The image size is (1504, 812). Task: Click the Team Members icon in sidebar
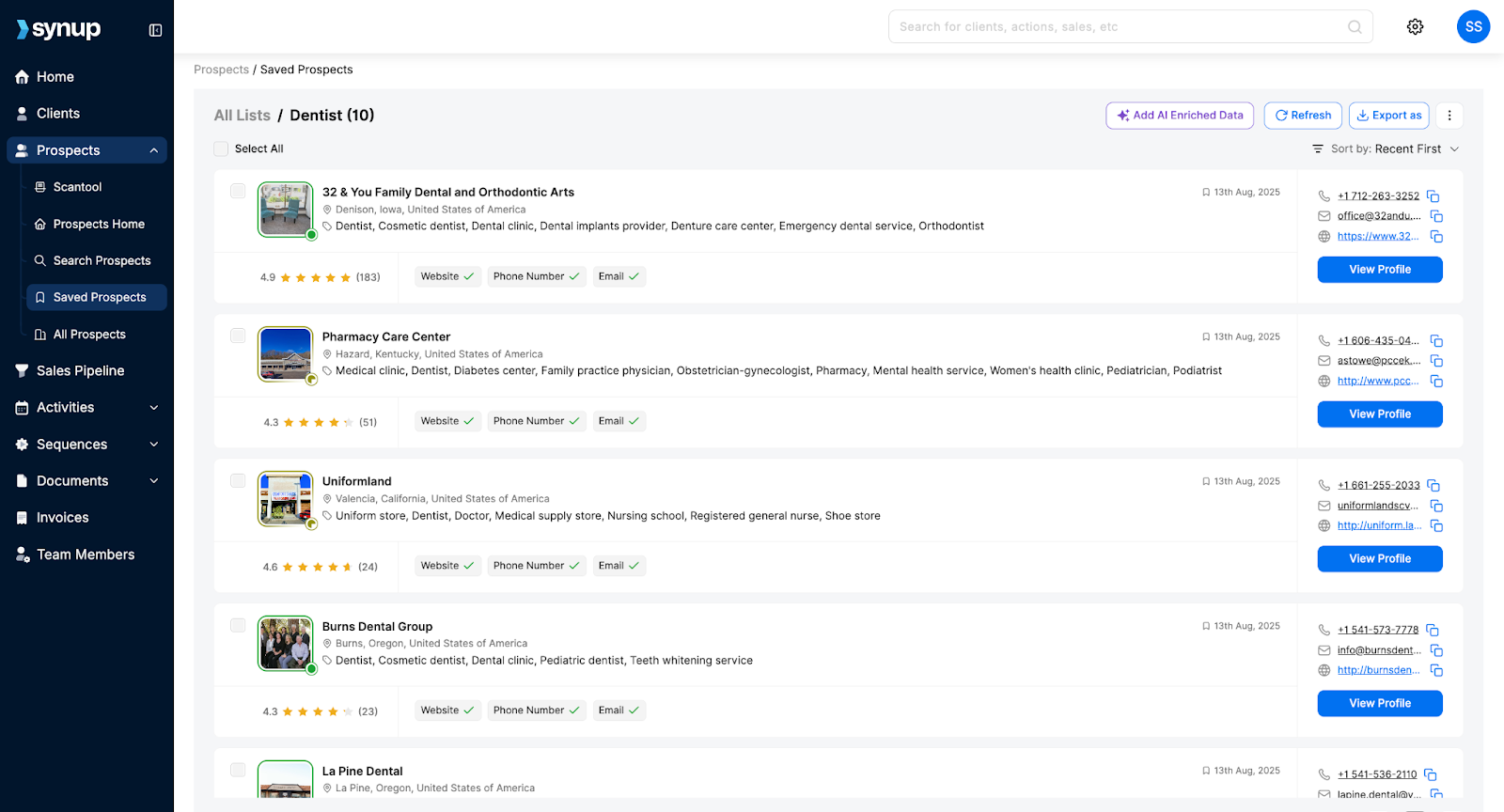[23, 554]
